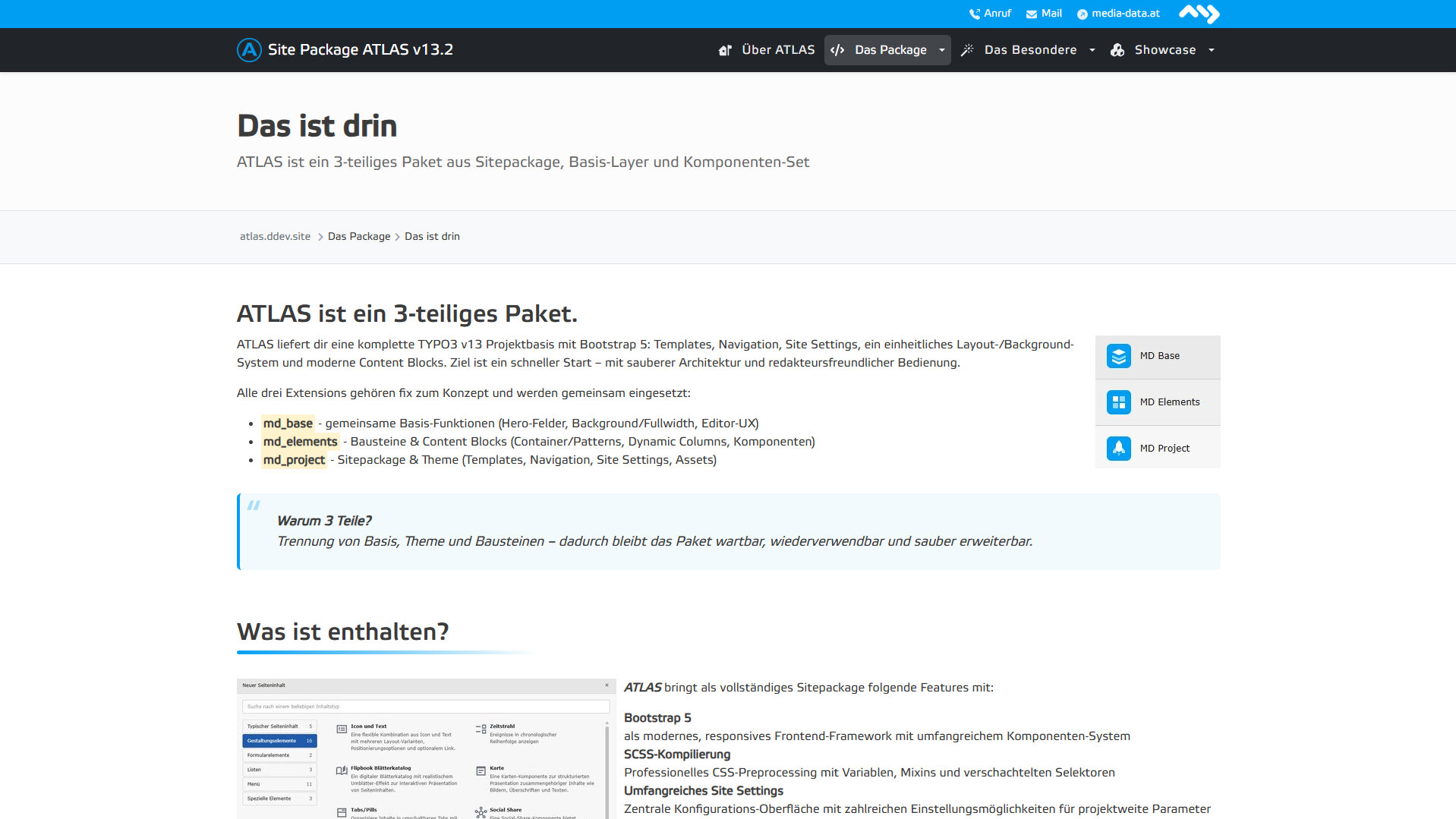The width and height of the screenshot is (1456, 819).
Task: Open the Über ATLAS menu item
Action: tap(777, 50)
